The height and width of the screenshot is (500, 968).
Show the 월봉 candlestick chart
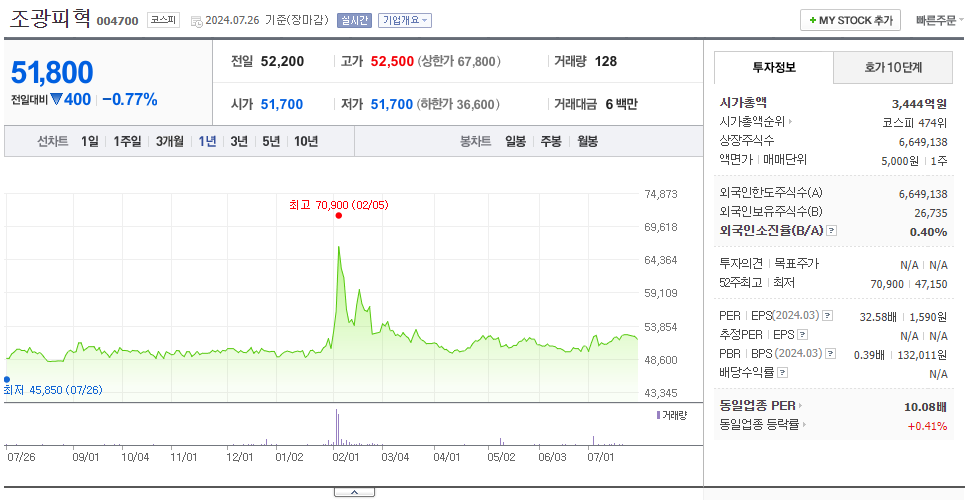[588, 141]
